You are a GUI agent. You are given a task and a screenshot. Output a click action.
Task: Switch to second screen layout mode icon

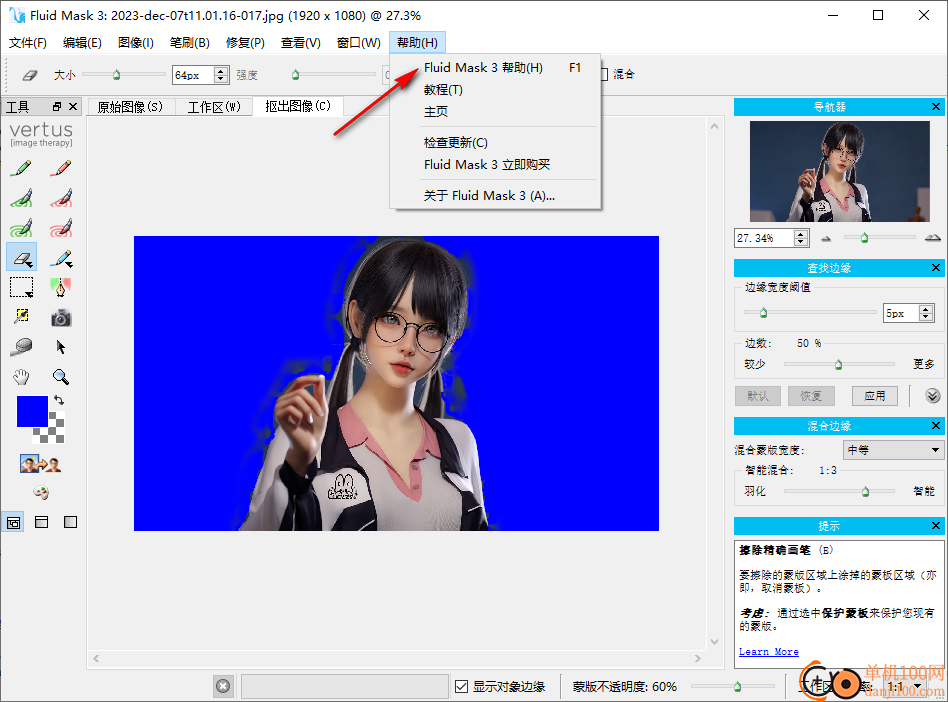click(x=42, y=522)
